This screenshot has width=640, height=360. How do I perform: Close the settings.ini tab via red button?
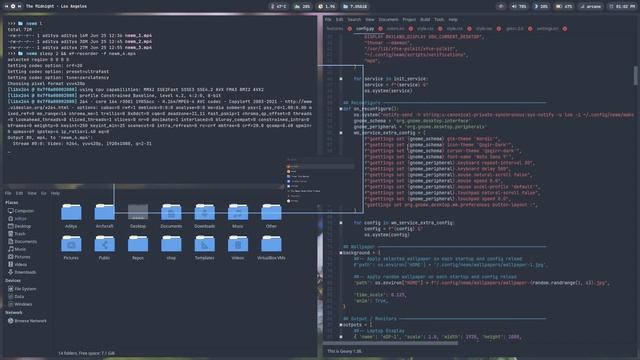[565, 29]
